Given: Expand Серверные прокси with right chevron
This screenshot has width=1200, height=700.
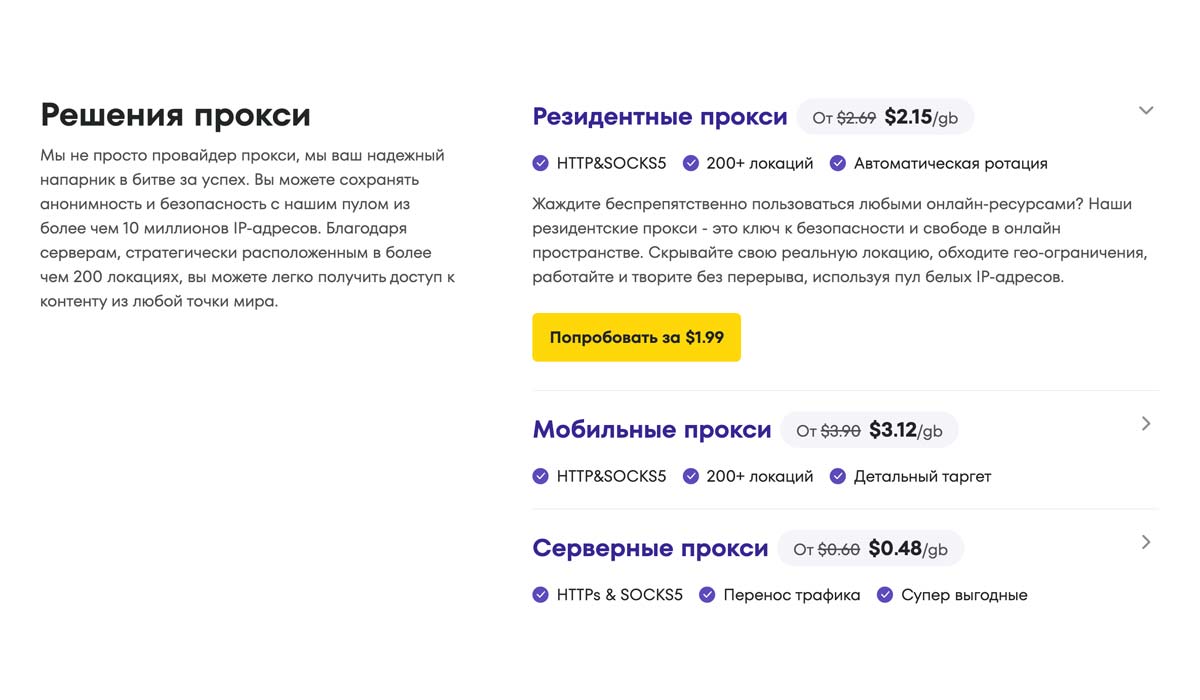Looking at the screenshot, I should coord(1146,542).
